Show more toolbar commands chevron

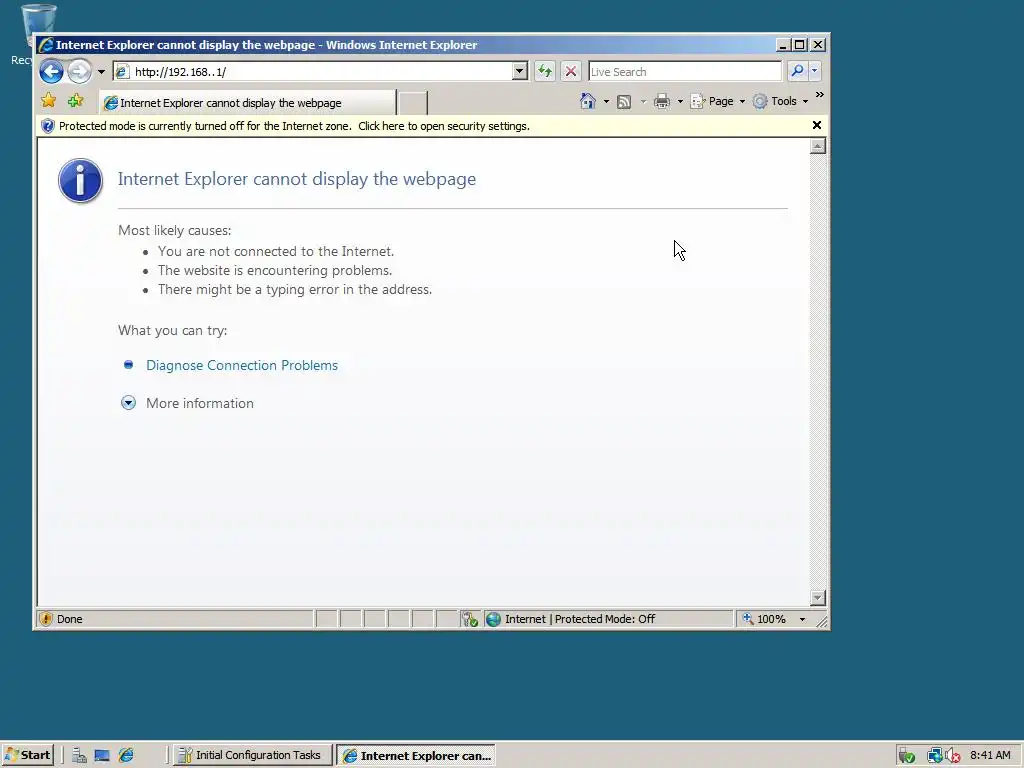coord(820,95)
